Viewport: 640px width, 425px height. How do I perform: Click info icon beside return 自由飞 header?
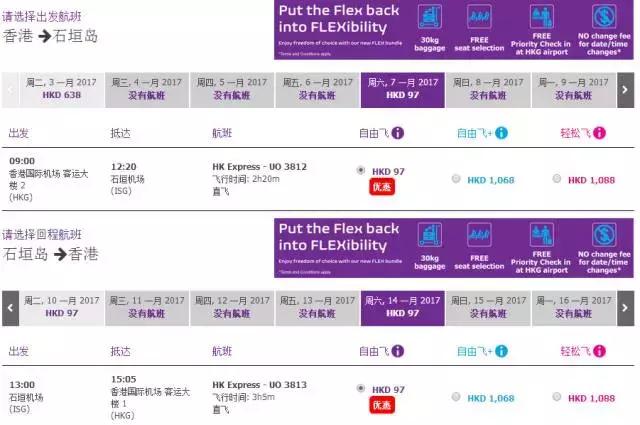(x=398, y=352)
